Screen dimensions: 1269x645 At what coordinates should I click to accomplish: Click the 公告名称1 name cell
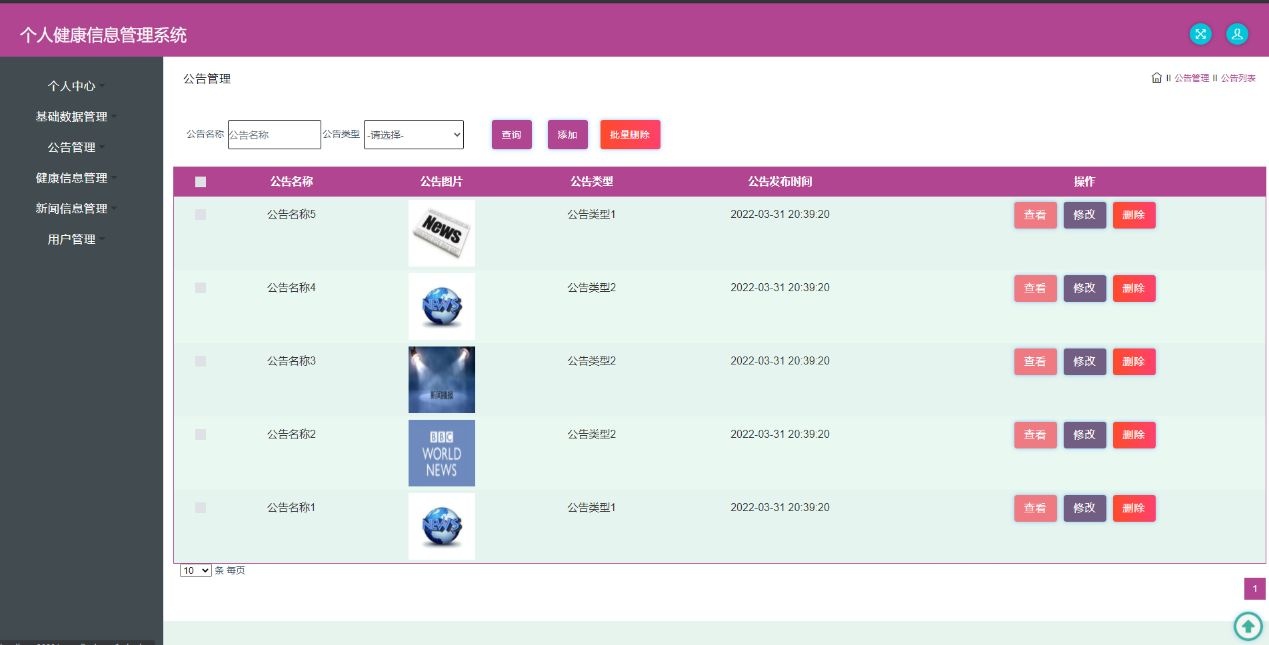click(x=291, y=508)
